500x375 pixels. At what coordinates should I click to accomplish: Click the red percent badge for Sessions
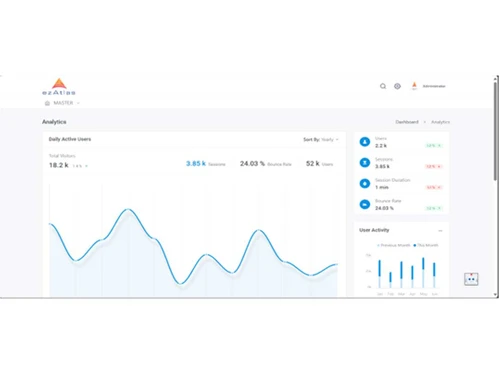434,166
